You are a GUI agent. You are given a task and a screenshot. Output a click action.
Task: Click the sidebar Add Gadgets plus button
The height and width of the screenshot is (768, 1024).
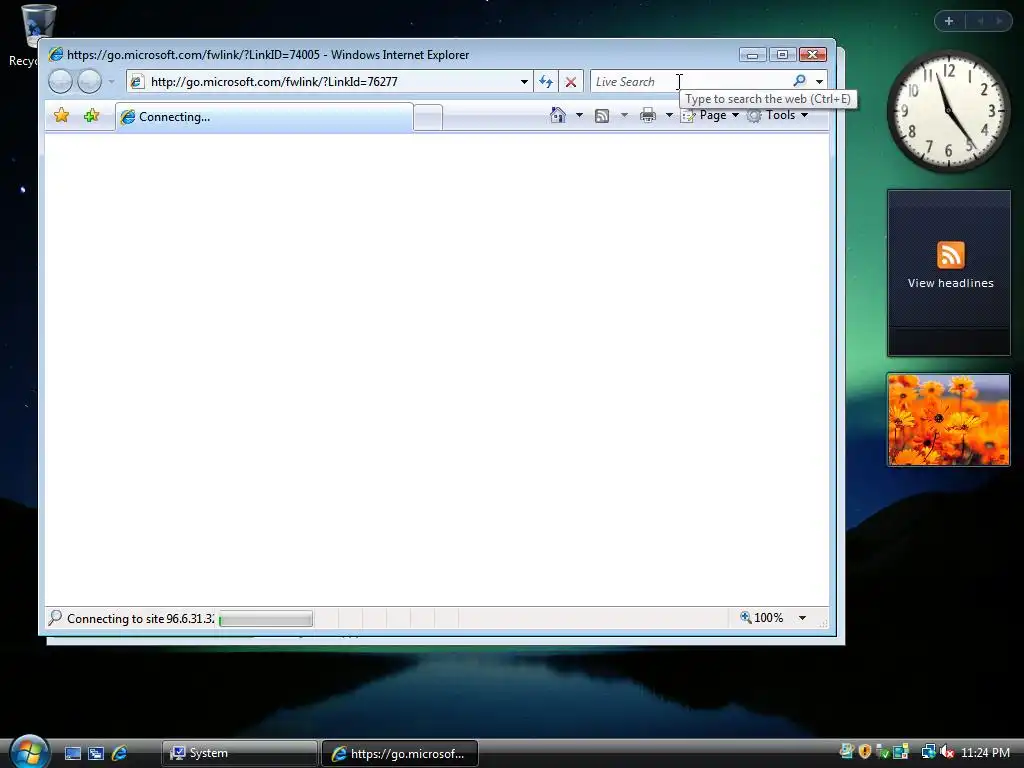tap(949, 21)
